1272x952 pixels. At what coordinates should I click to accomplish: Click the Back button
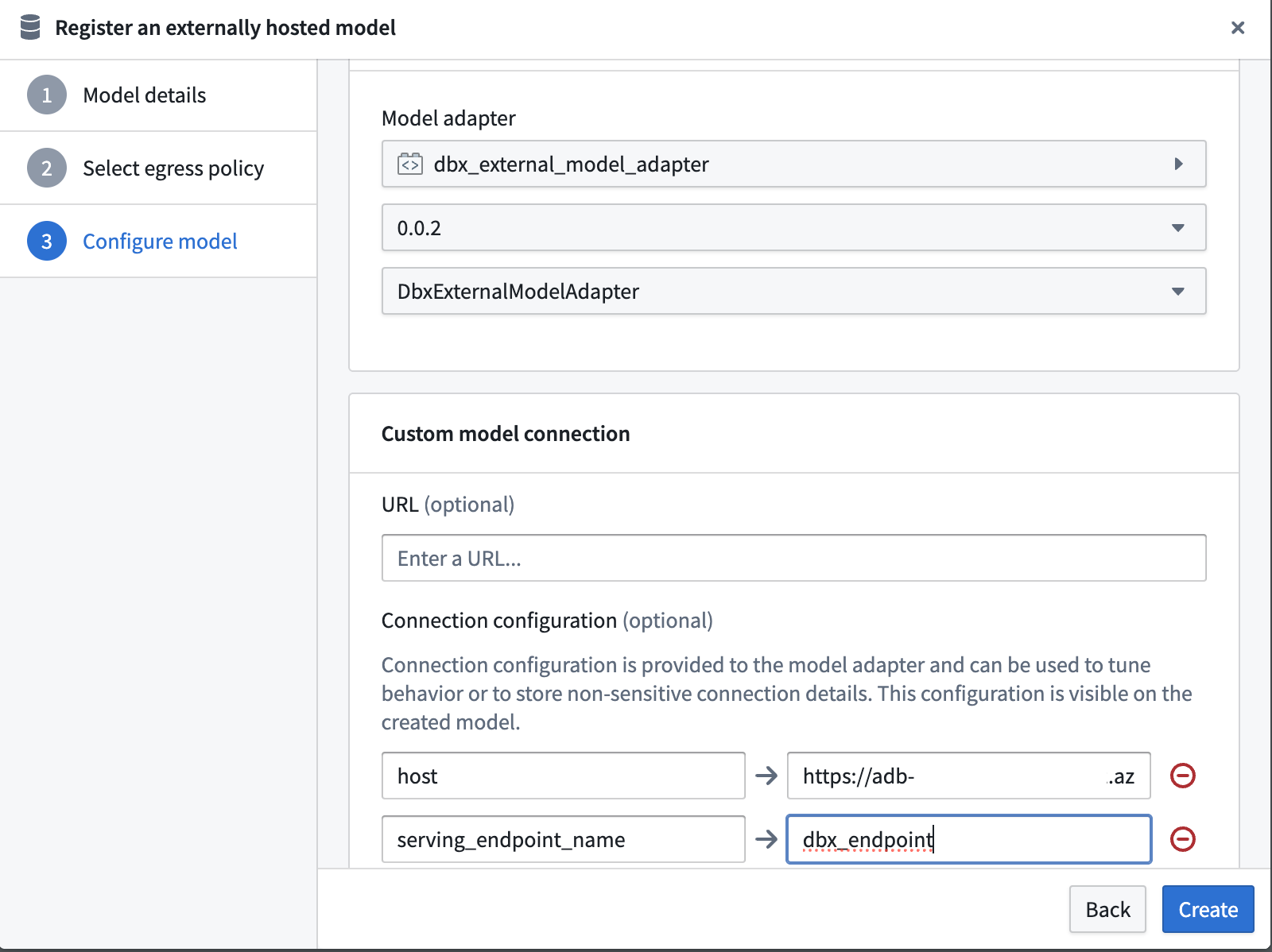pos(1107,909)
